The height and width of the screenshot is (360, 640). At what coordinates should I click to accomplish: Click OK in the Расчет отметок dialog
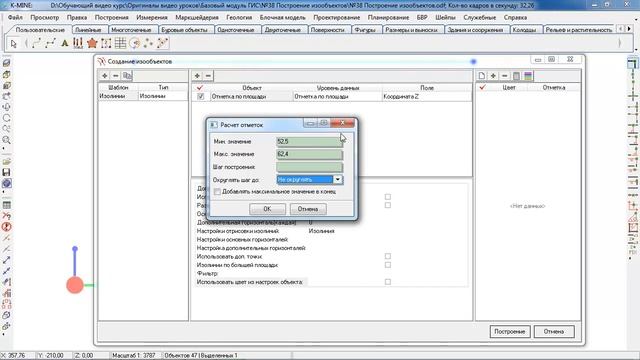pos(267,209)
